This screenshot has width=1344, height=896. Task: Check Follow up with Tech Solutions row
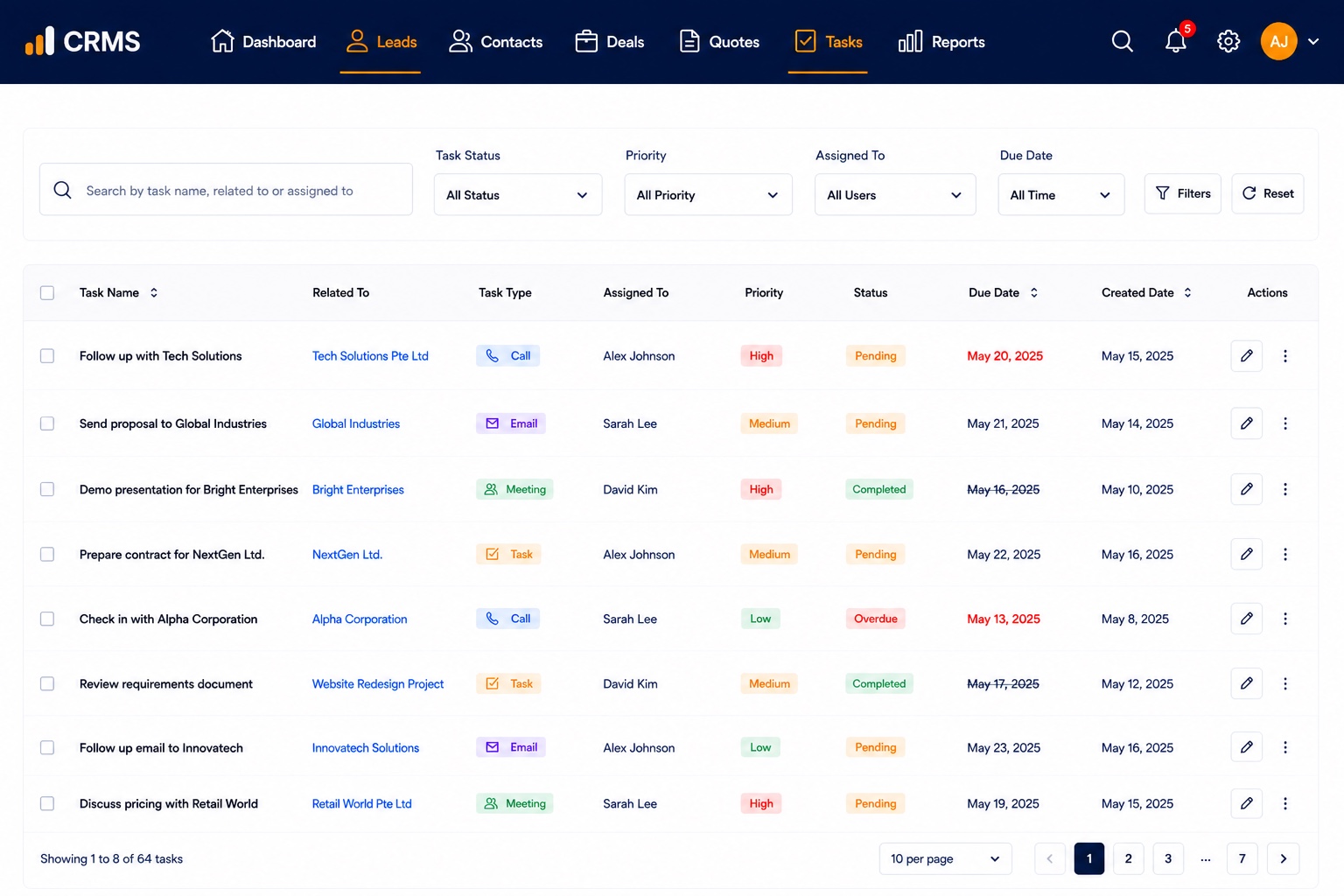[x=47, y=356]
